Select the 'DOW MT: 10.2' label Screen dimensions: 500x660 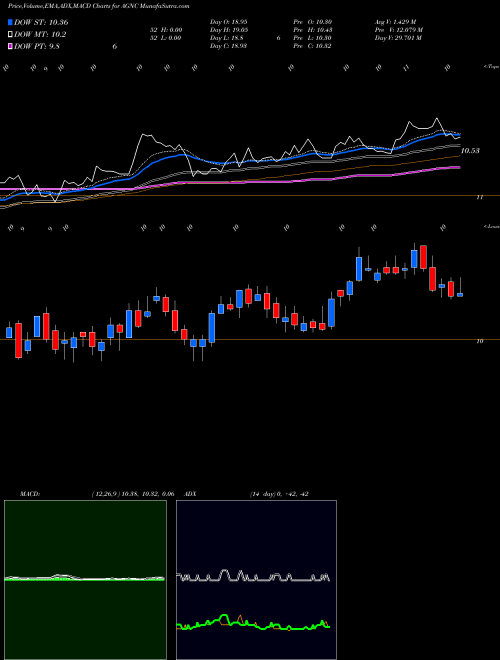[40, 35]
